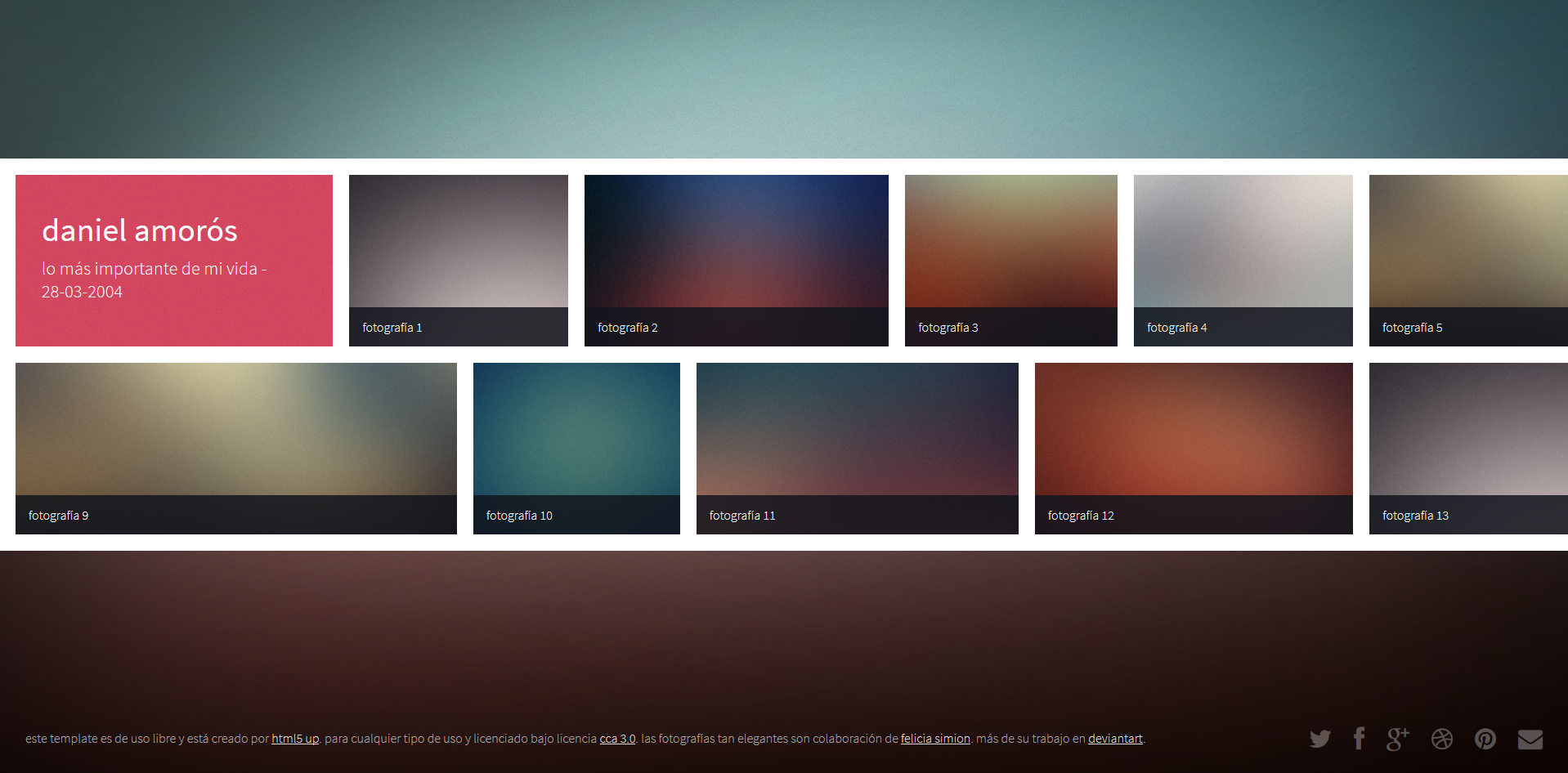Click the Pinterest icon
The image size is (1568, 773).
pos(1485,739)
